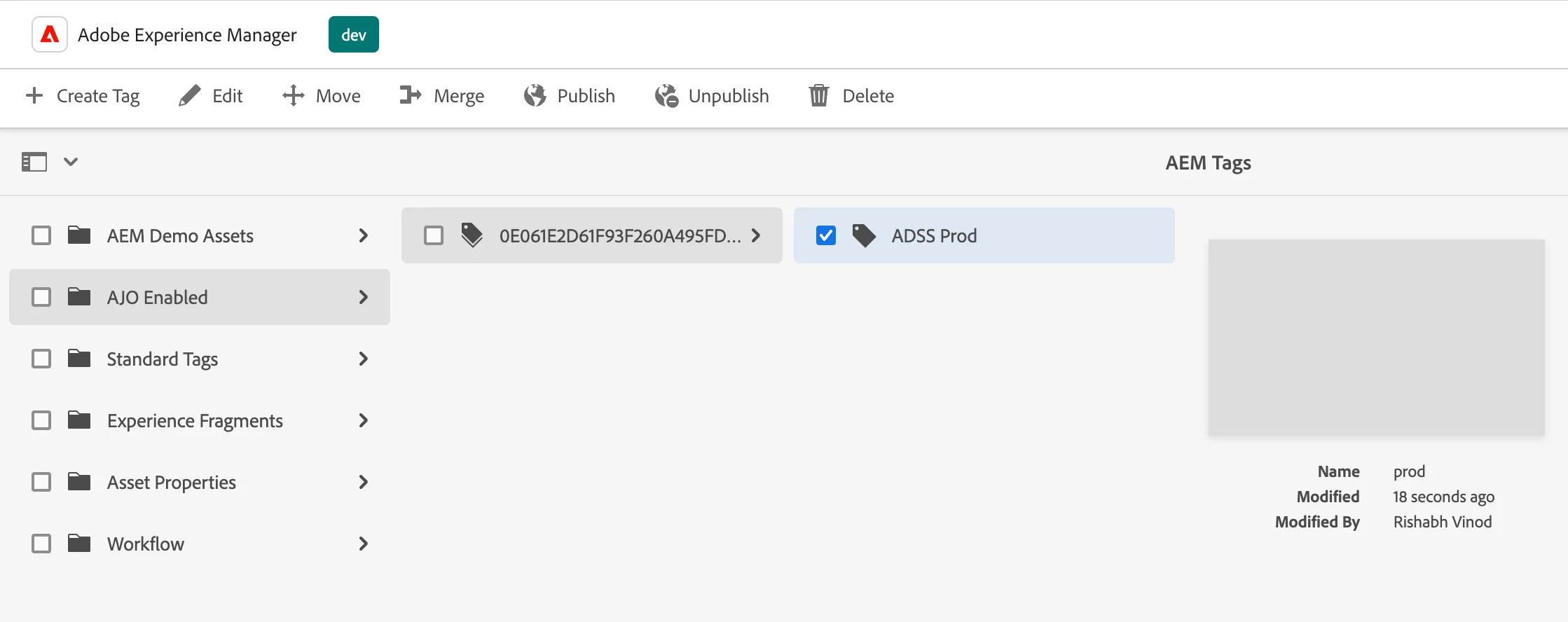
Task: Click the dev environment badge
Action: [x=354, y=34]
